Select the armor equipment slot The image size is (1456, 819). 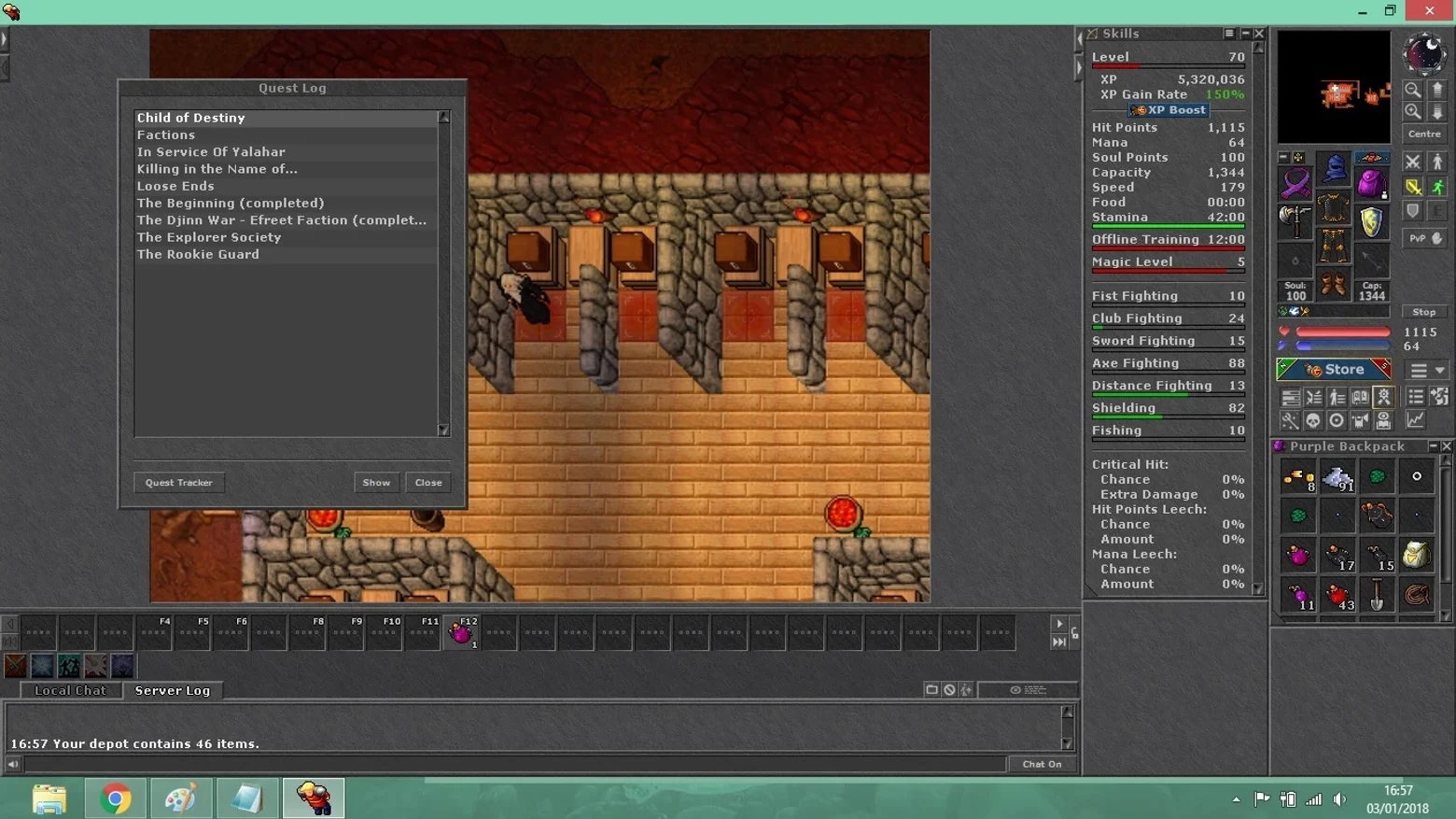pyautogui.click(x=1334, y=207)
